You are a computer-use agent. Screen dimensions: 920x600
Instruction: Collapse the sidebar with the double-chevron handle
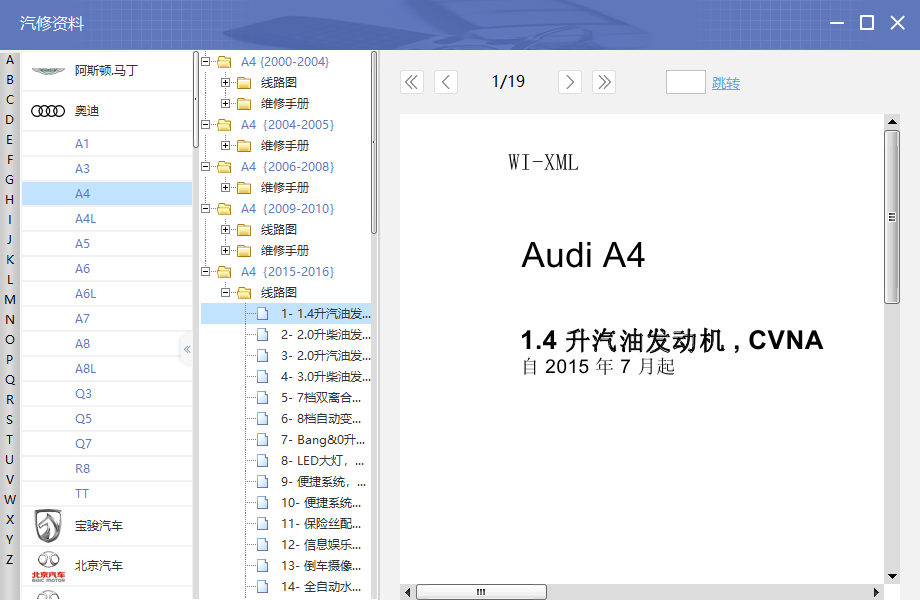187,350
